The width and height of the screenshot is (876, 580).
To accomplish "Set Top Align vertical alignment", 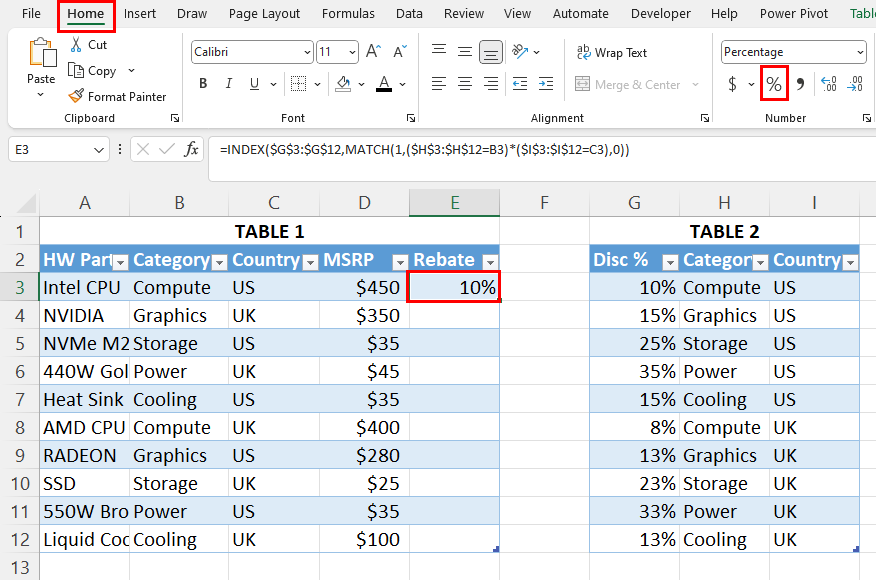I will 439,52.
